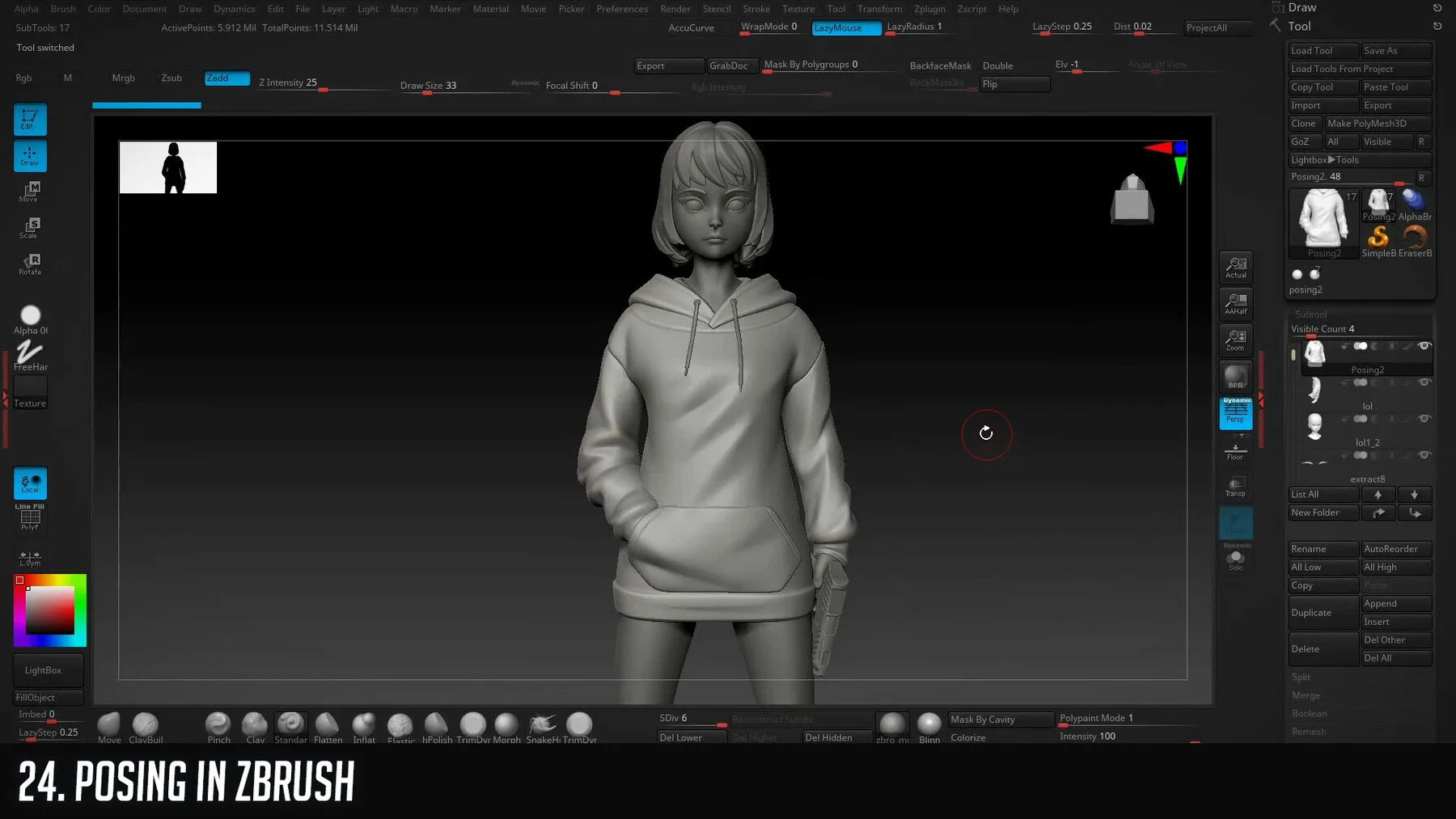Screen dimensions: 1456x819
Task: Choose the Scale transform tool
Action: click(x=30, y=228)
